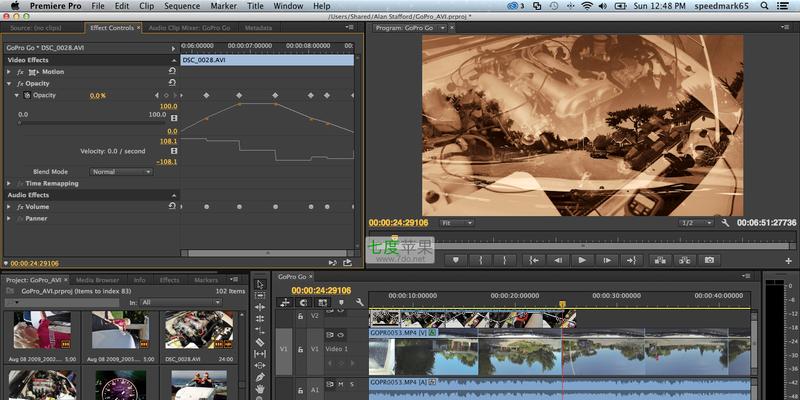
Task: Open Program monitor settings wrench
Action: [x=725, y=223]
